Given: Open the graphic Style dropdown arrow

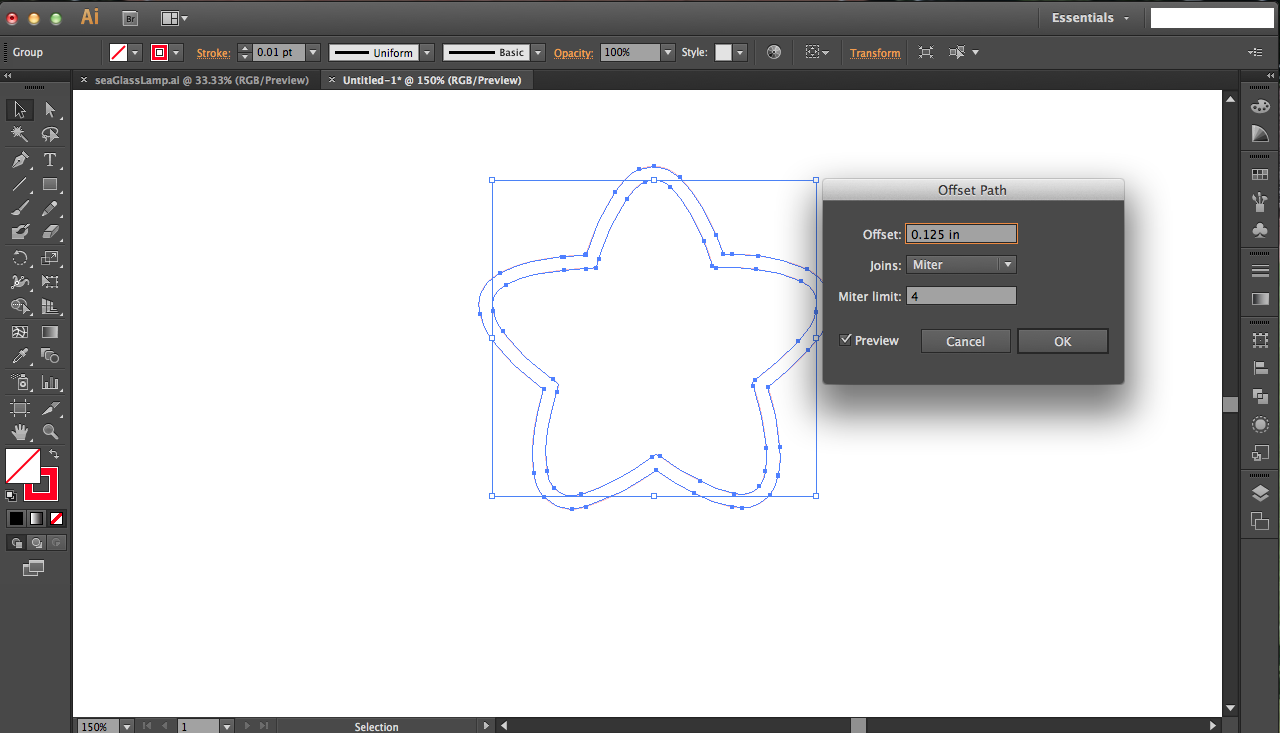Looking at the screenshot, I should (740, 53).
